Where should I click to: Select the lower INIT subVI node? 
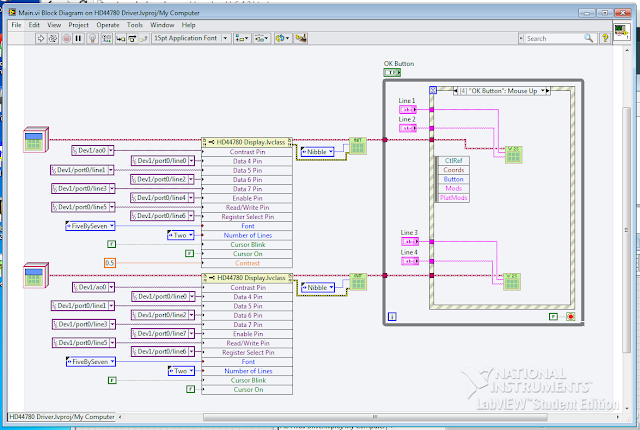click(x=358, y=282)
